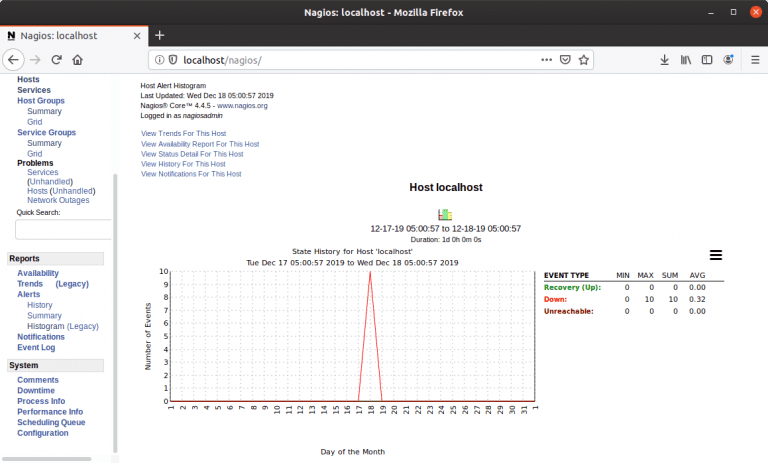Viewport: 768px width, 463px height.
Task: Open a new browser tab
Action: 160,35
